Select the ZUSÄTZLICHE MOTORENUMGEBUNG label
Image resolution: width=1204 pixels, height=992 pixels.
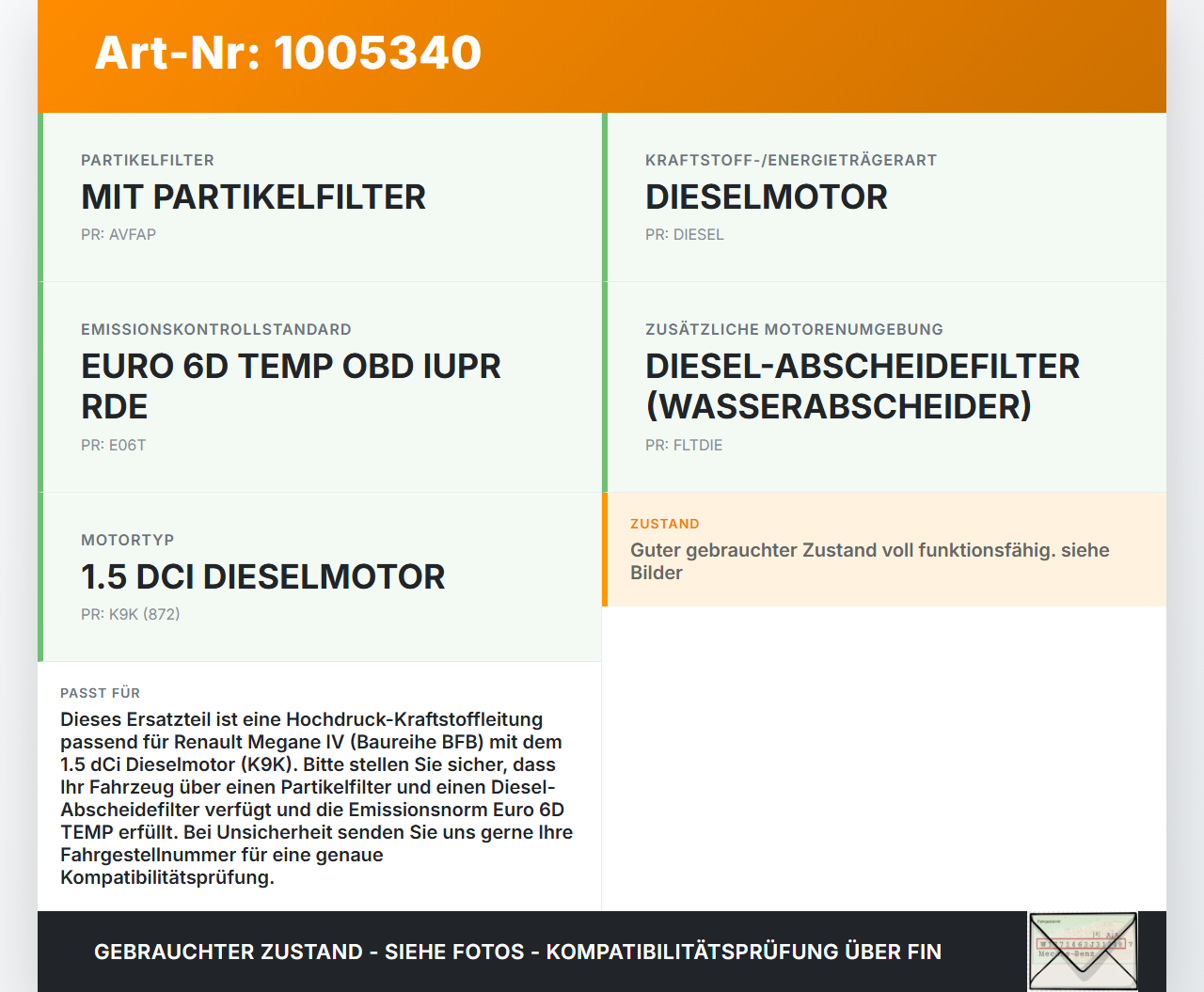coord(794,329)
